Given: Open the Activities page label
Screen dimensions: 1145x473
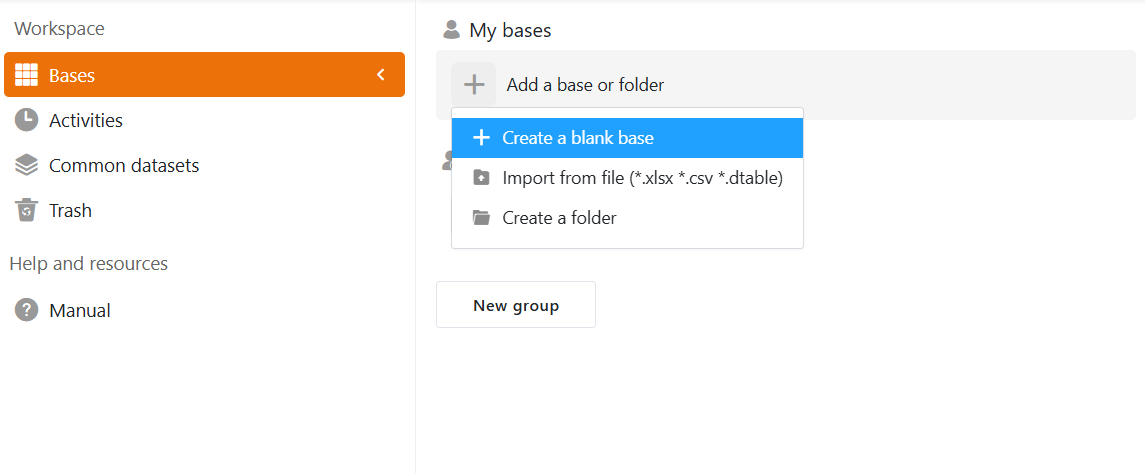Looking at the screenshot, I should pos(86,120).
